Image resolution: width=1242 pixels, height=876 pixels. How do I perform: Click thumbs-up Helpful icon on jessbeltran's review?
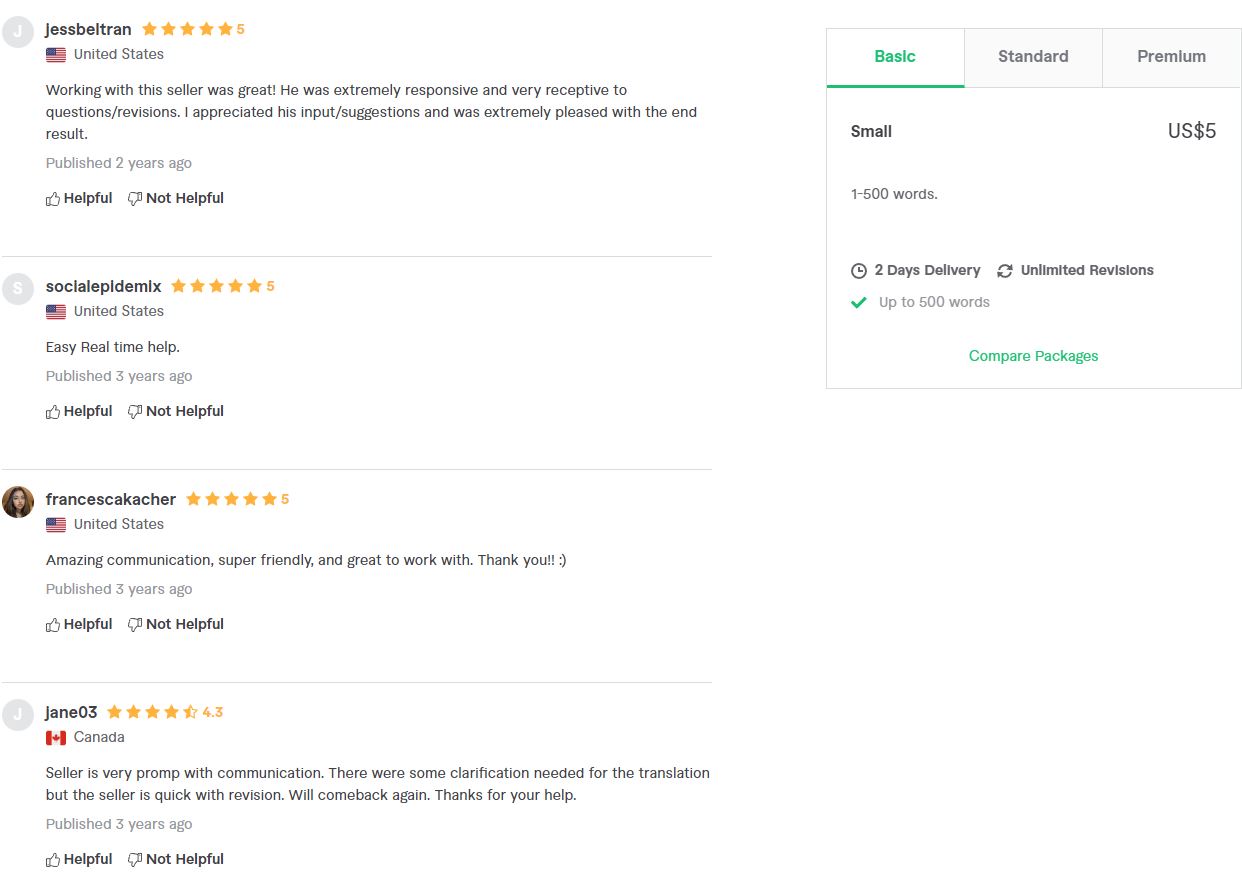click(x=53, y=199)
